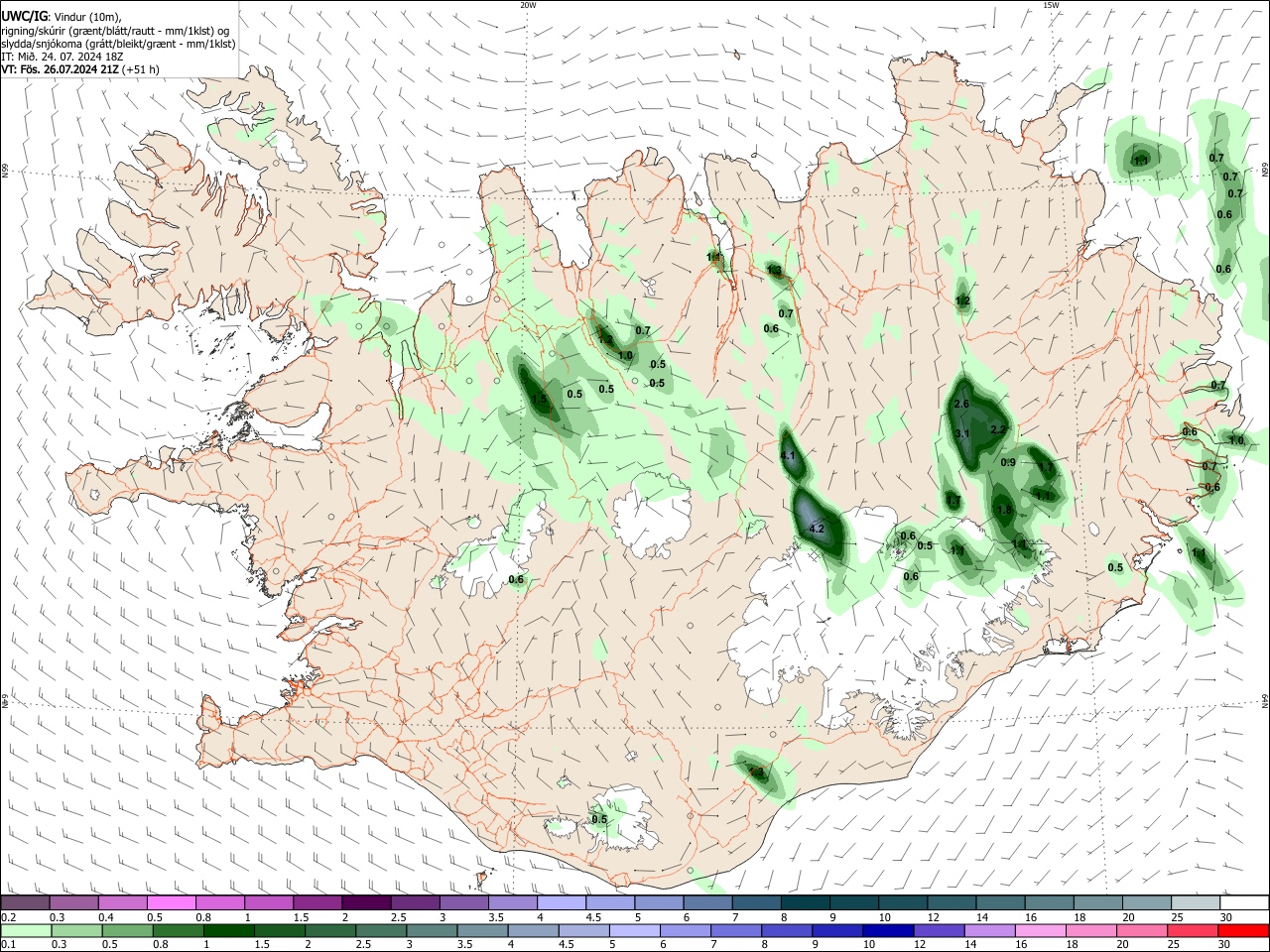Click the 'VT: Fös. 26.07.2024 21Z' valid time

[60, 69]
